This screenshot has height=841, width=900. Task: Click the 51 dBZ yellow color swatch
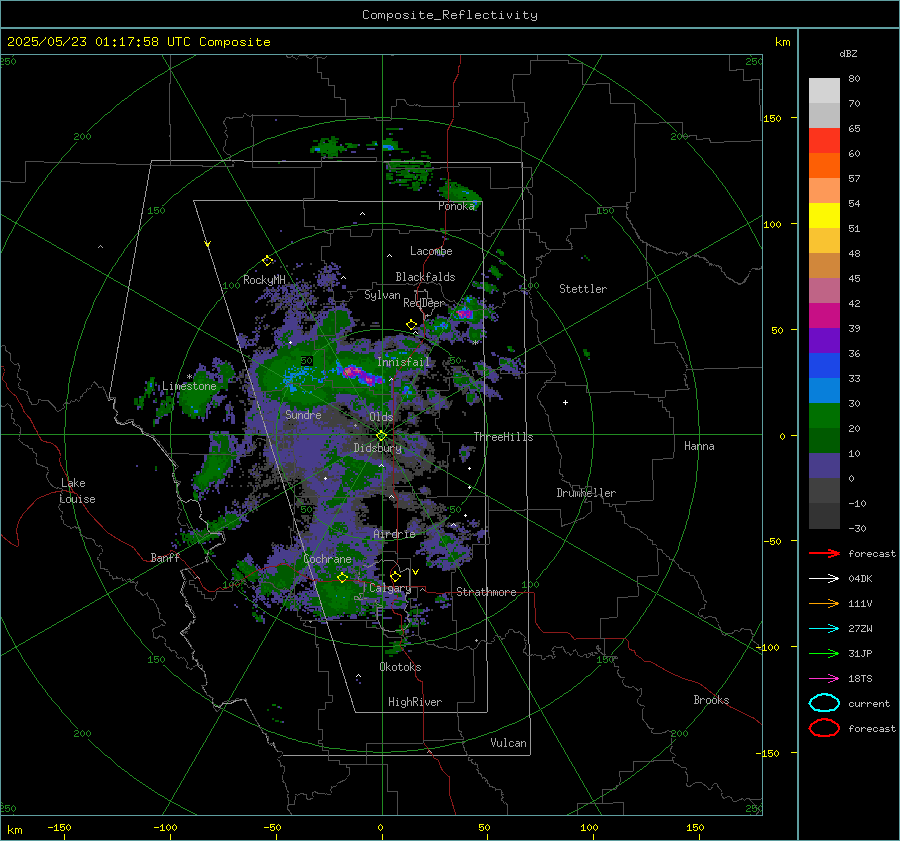(824, 215)
